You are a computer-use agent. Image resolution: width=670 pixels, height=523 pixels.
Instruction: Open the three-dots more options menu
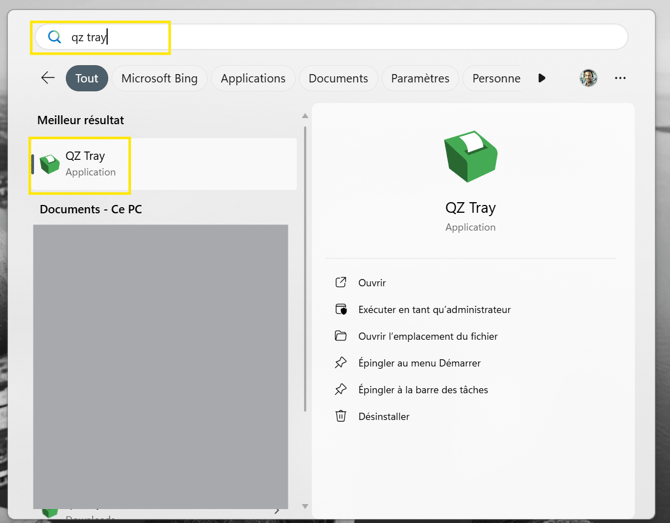(620, 78)
